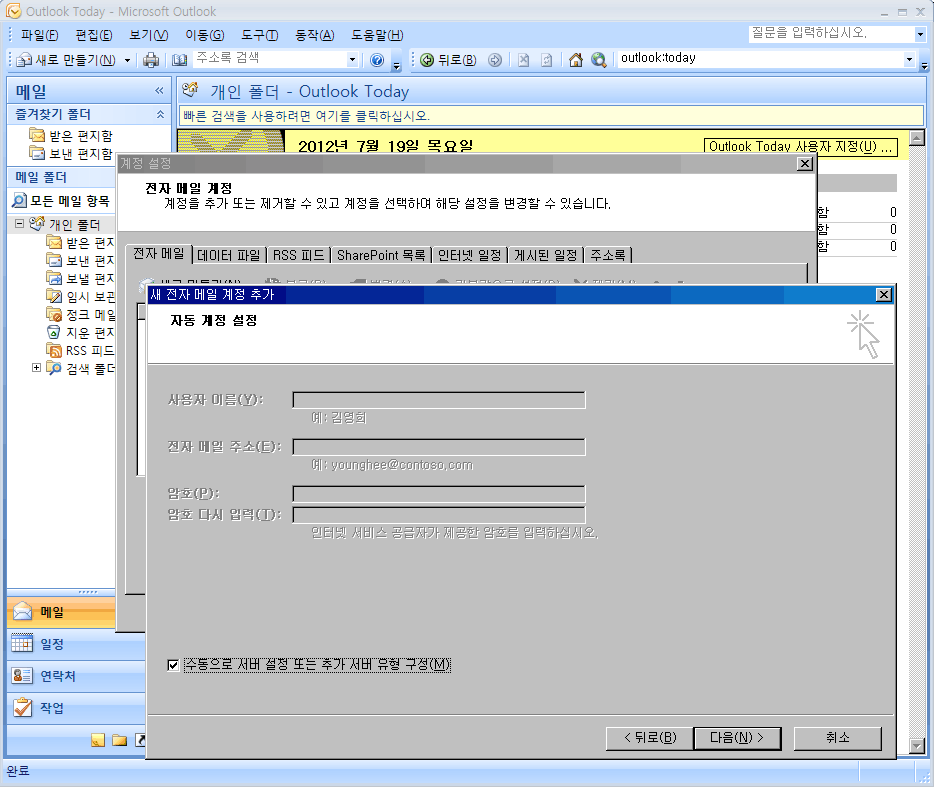
Task: Click the 뒤로(B) back button in wizard
Action: (x=650, y=738)
